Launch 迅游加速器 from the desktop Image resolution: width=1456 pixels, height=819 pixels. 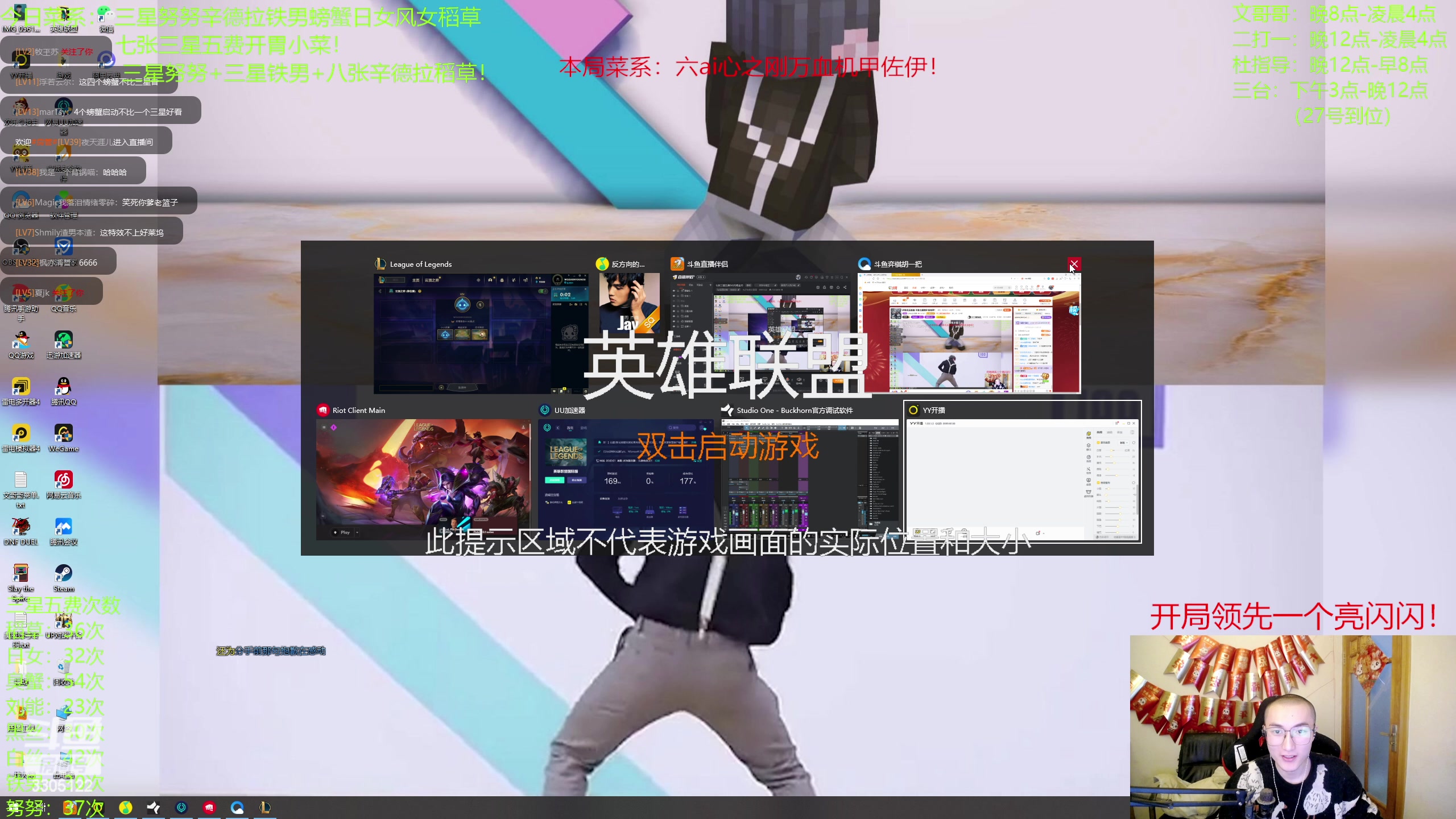[64, 345]
